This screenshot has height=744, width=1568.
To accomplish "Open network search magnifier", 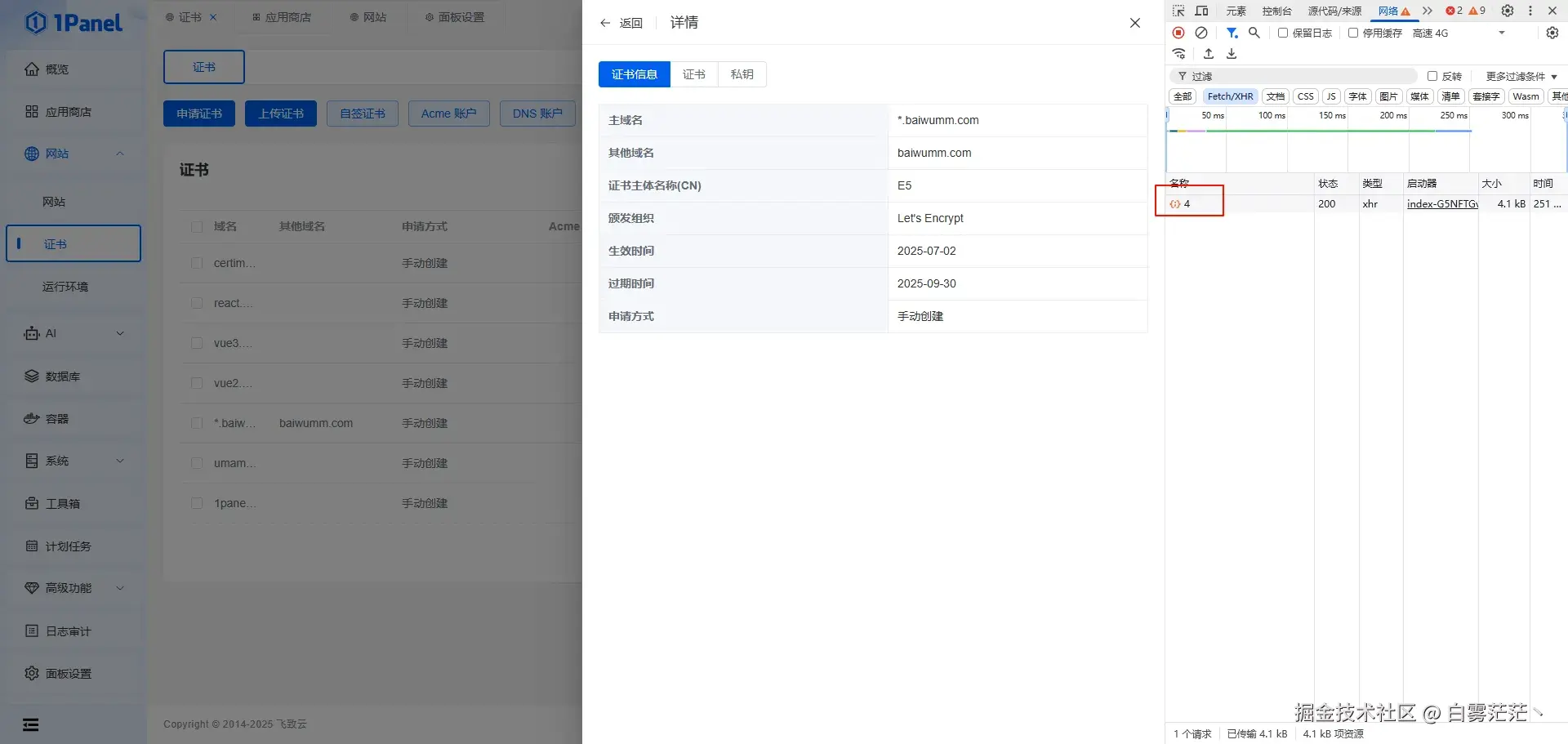I will [1254, 33].
